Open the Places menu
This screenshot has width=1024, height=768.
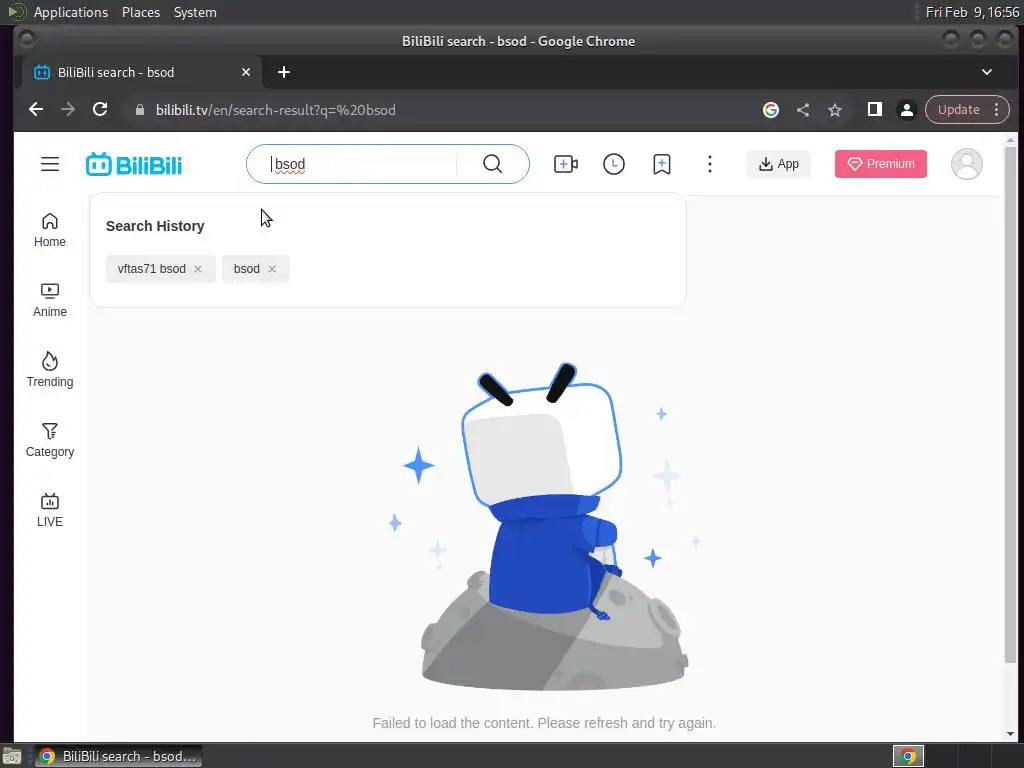pos(140,12)
